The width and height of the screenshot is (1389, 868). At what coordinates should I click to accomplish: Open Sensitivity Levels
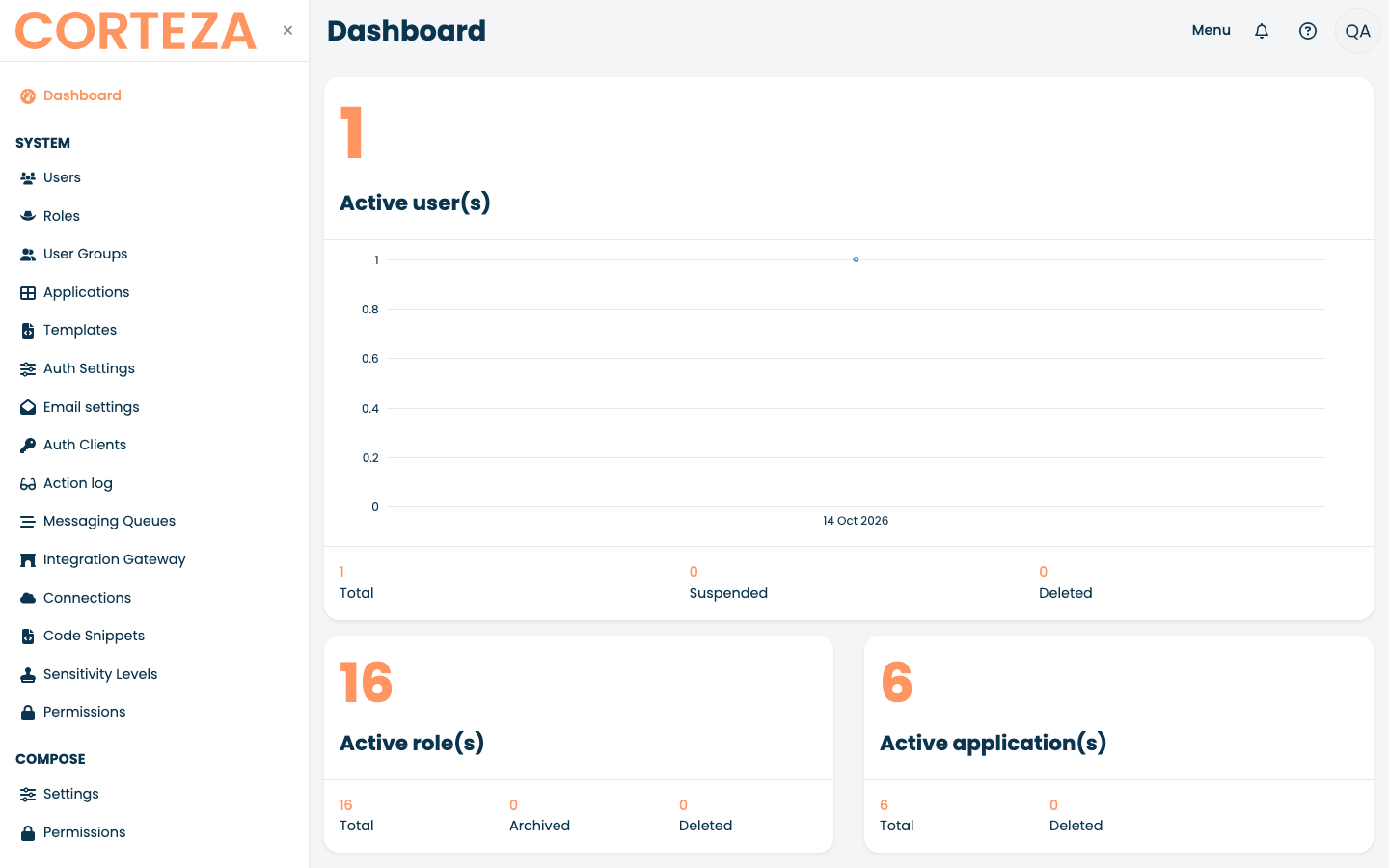pos(100,674)
